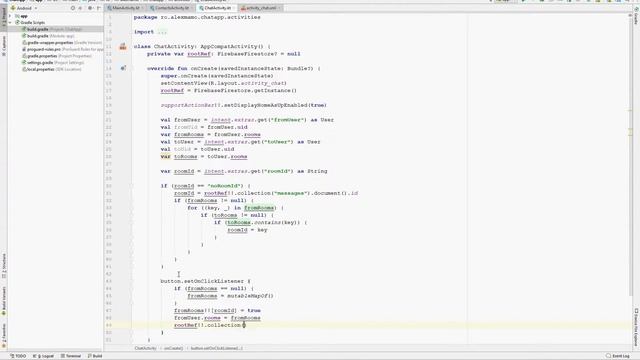Open the Build tool window

coord(95,356)
